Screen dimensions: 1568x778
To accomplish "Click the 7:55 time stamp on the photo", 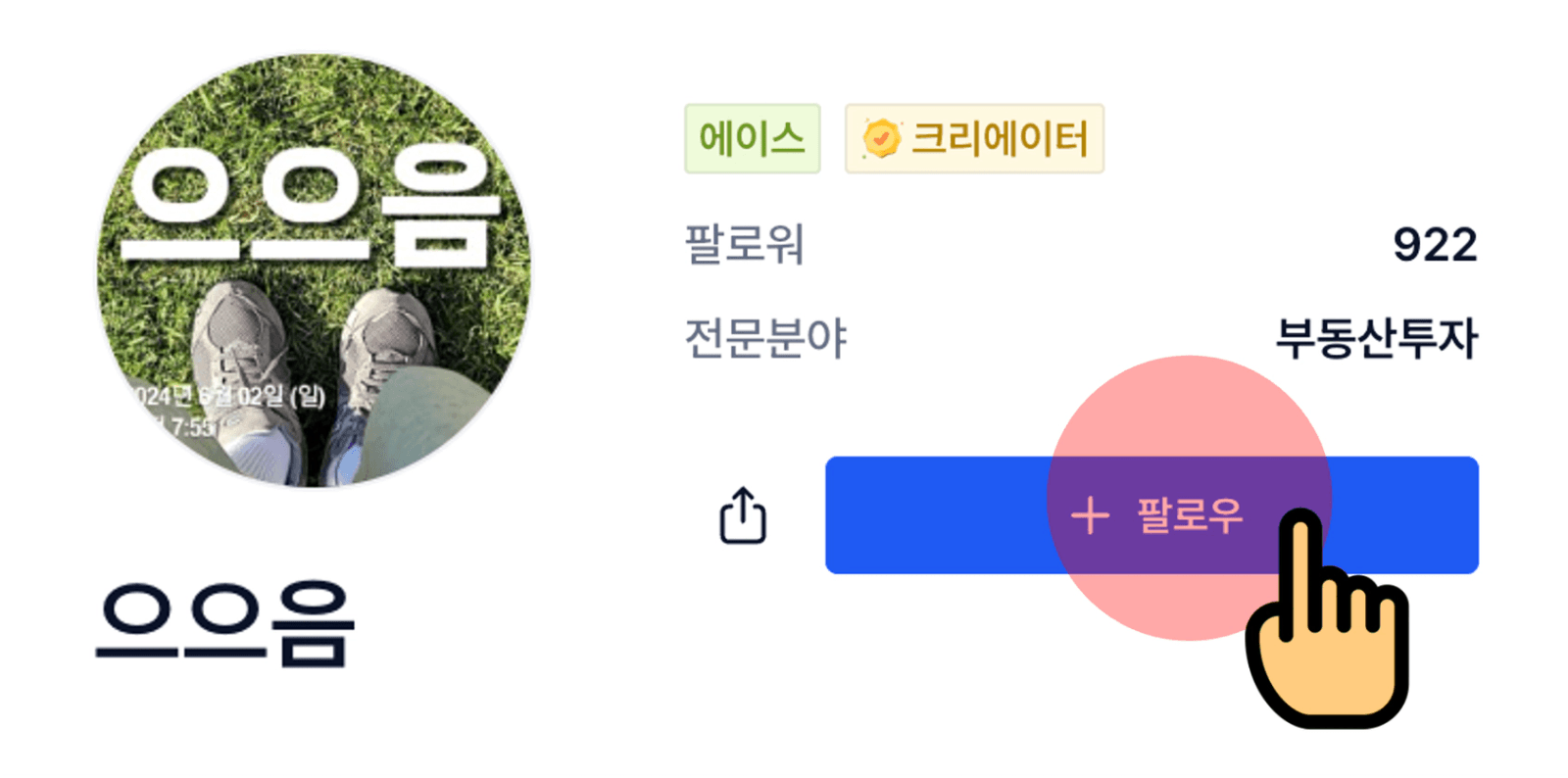I will click(191, 427).
